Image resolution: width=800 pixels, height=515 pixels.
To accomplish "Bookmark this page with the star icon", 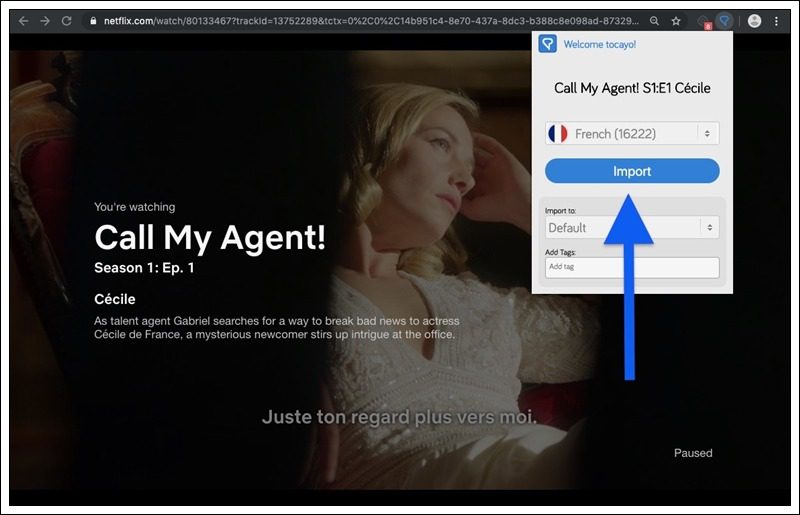I will (x=676, y=20).
